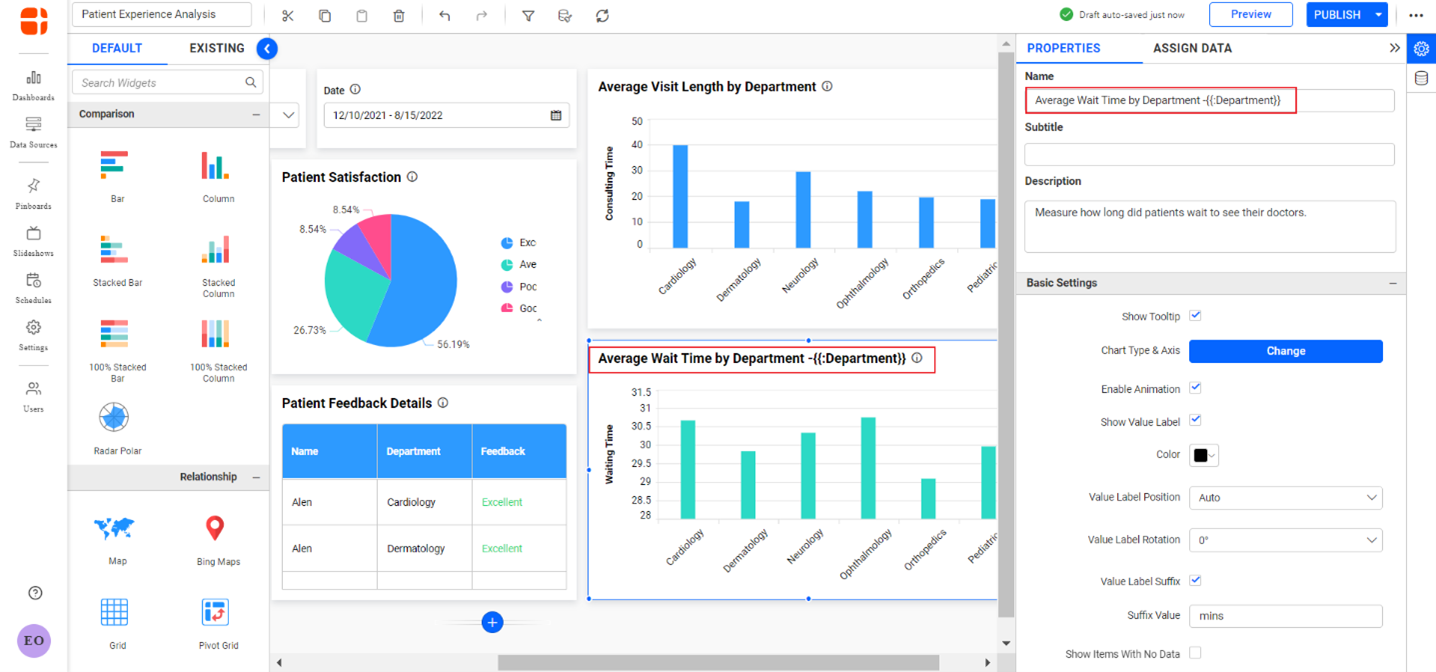Open the Value Label Position dropdown

click(x=1285, y=497)
